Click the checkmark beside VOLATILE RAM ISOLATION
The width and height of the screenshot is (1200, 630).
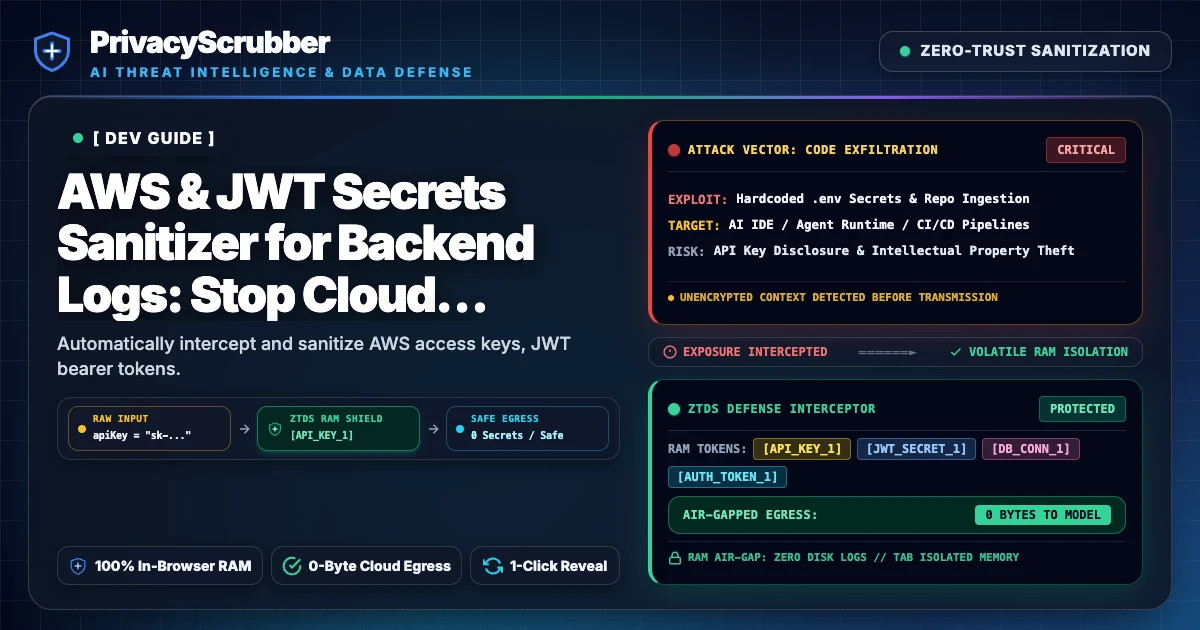956,352
